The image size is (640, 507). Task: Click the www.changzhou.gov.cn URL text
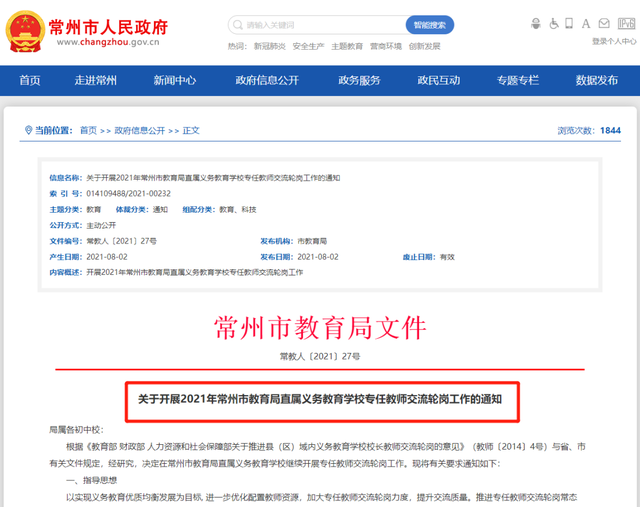[x=108, y=42]
